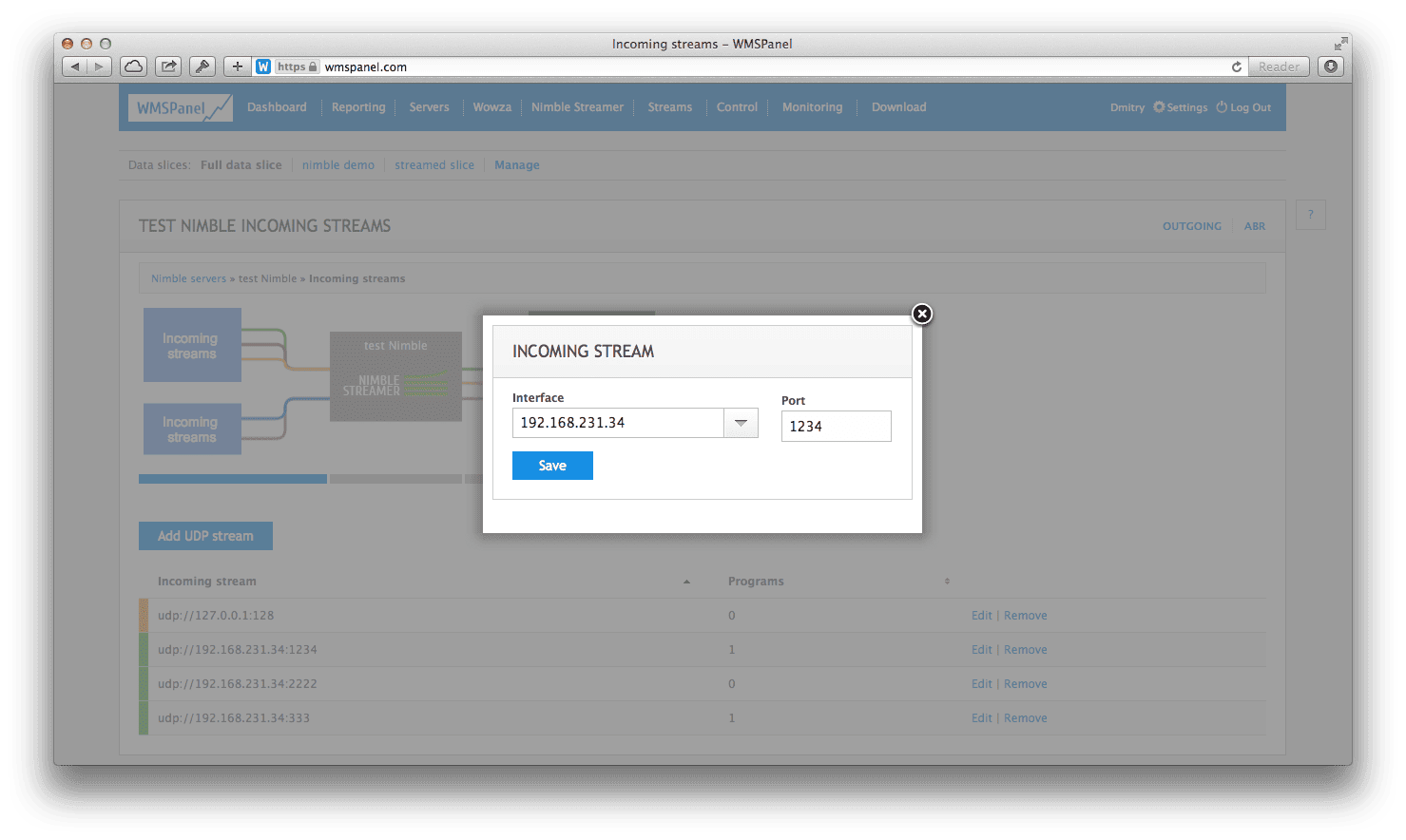This screenshot has height=840, width=1406.
Task: Select the streamed slice data slice
Action: click(x=434, y=165)
